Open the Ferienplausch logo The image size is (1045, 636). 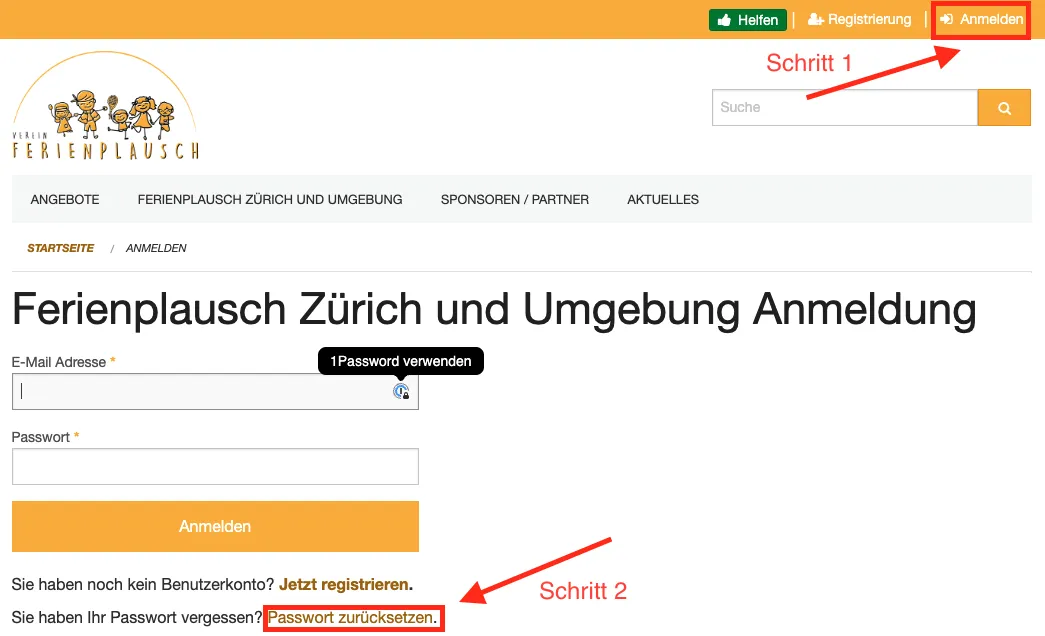[104, 104]
